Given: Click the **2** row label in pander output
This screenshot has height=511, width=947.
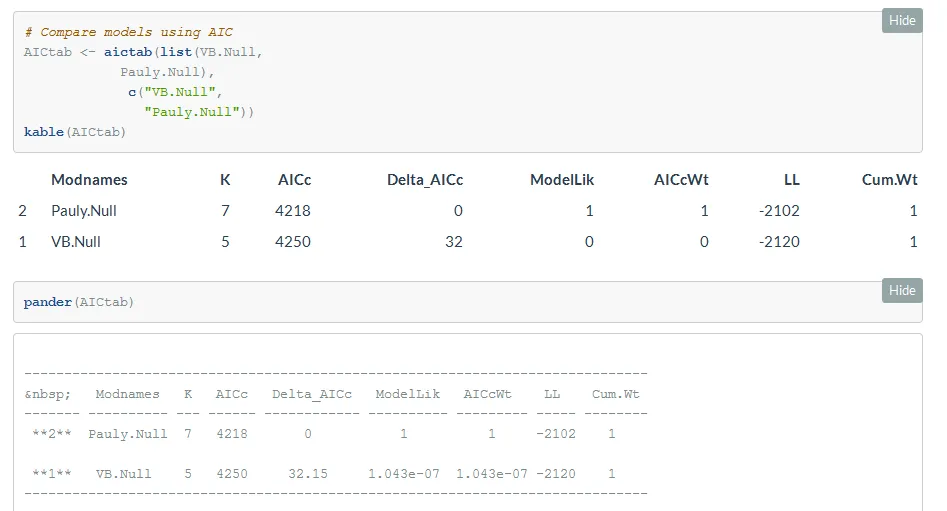Looking at the screenshot, I should pos(48,434).
